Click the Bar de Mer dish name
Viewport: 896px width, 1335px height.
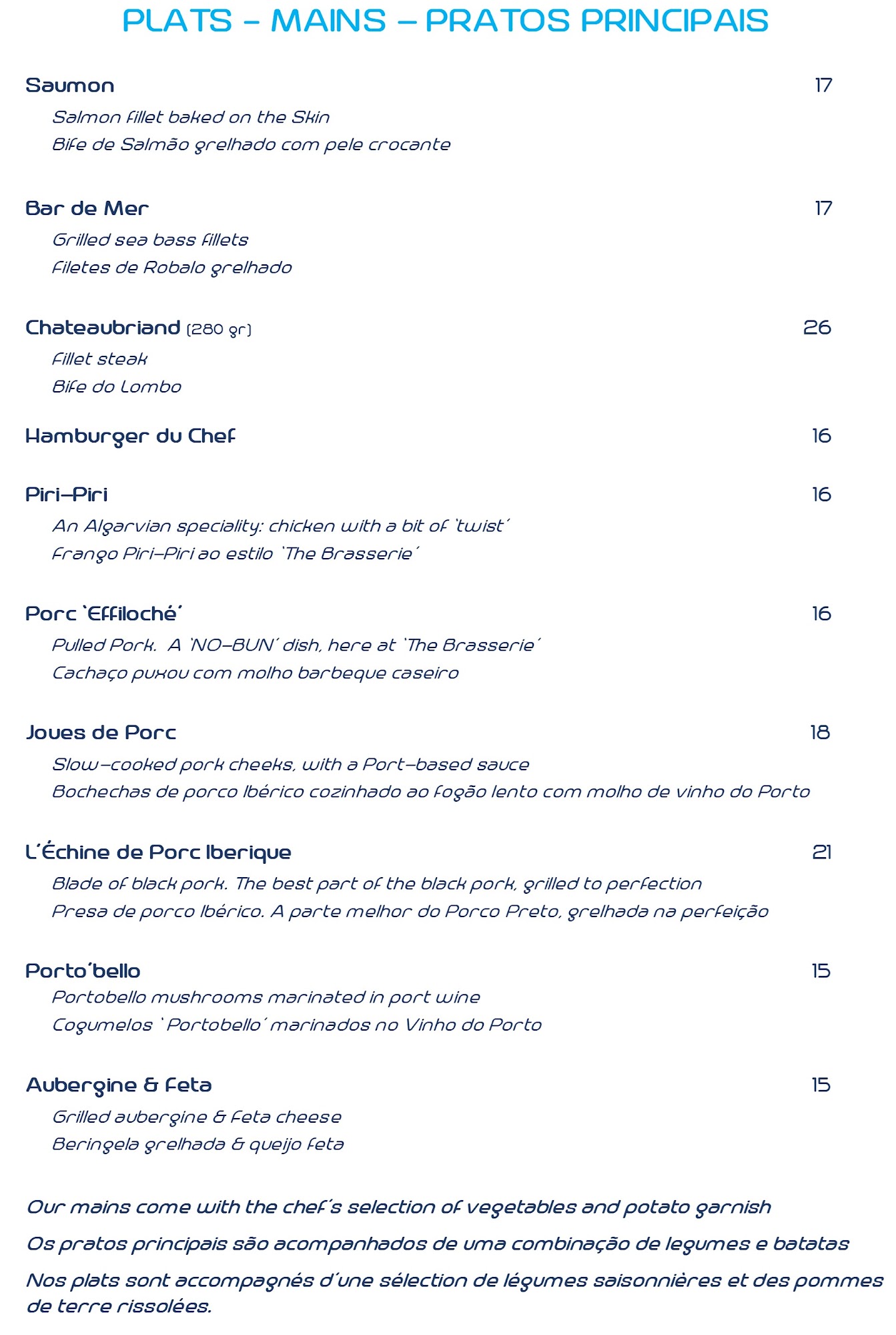tap(87, 208)
